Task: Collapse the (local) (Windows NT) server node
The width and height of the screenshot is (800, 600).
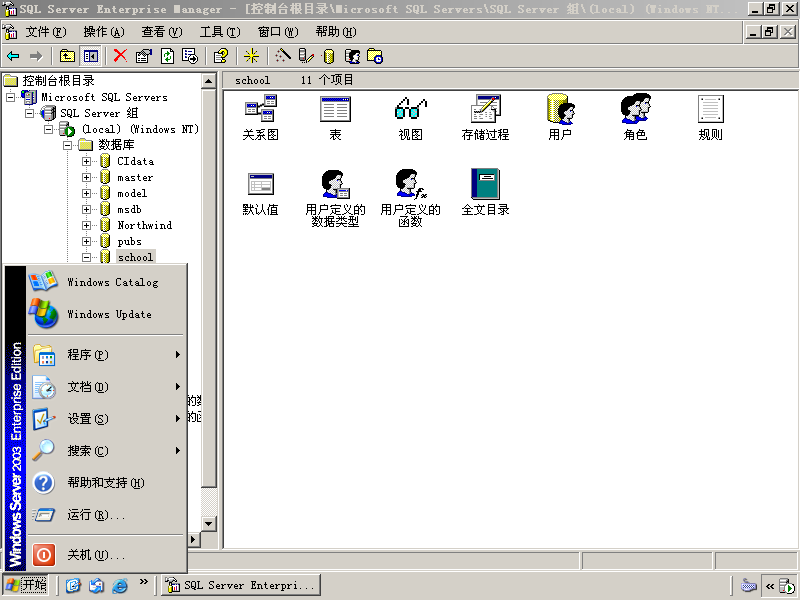Action: point(48,129)
